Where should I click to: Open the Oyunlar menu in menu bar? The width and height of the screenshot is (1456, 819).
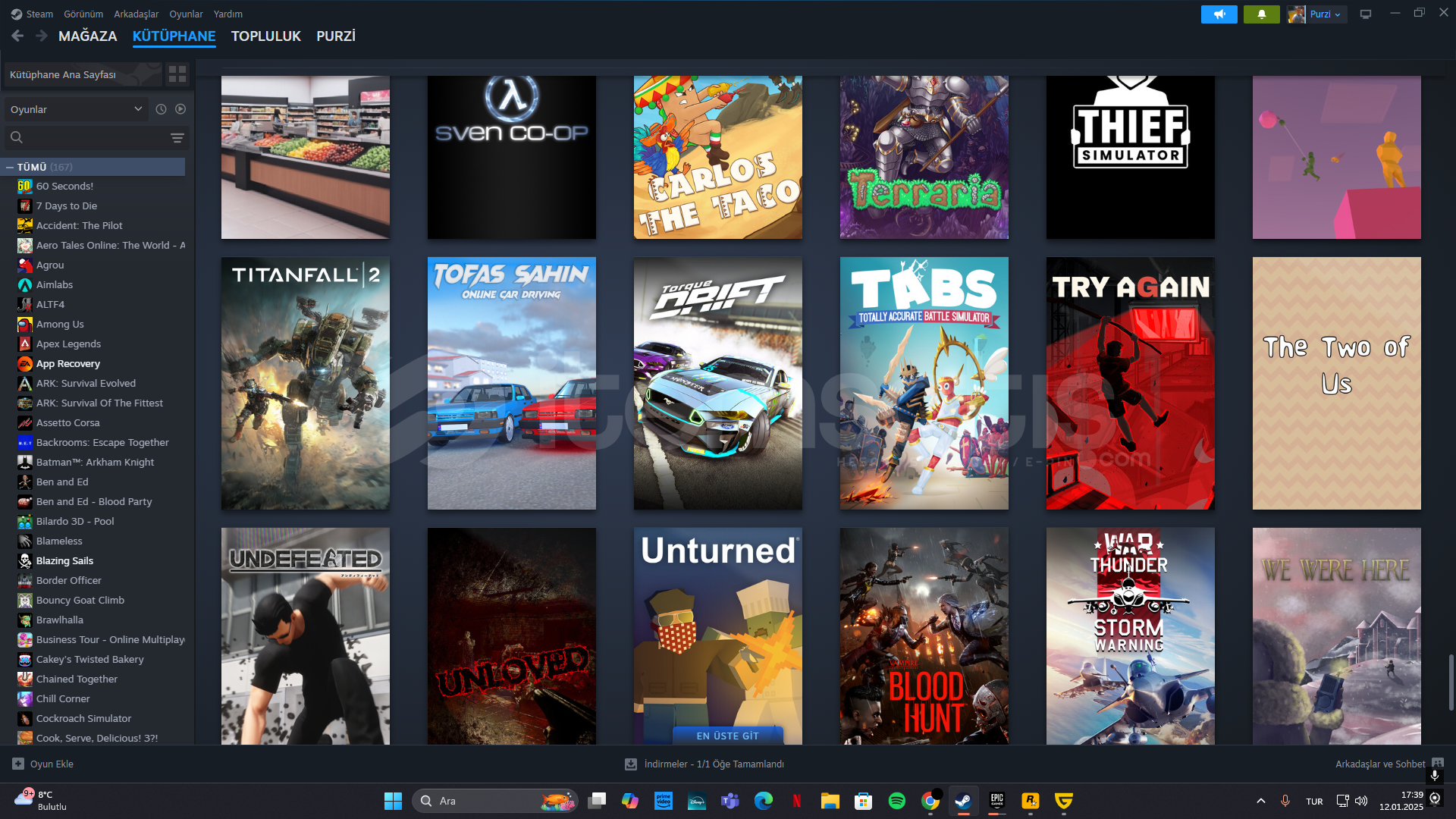(x=186, y=14)
